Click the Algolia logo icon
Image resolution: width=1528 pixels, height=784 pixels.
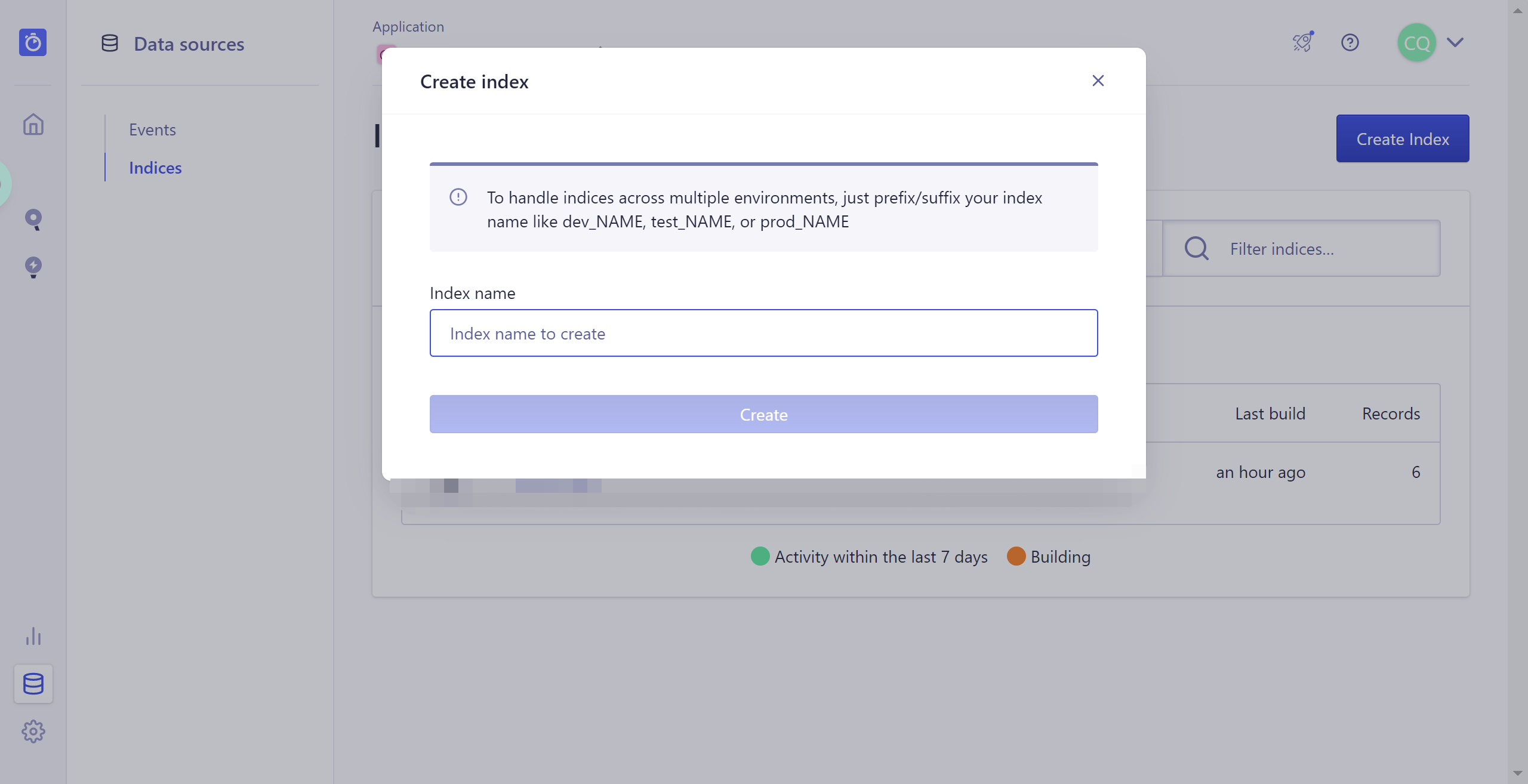[33, 42]
